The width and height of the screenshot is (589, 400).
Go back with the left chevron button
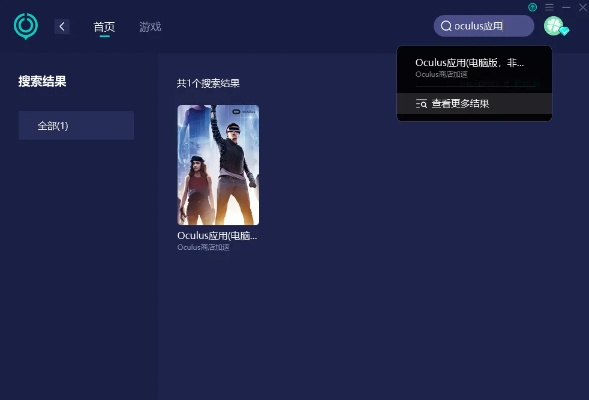pos(62,27)
